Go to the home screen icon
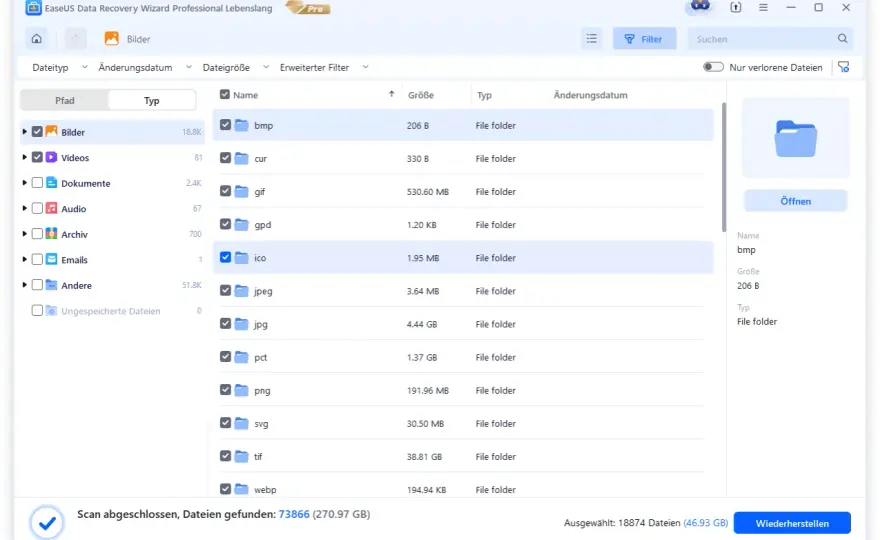Screen dimensions: 880x540 tap(36, 39)
